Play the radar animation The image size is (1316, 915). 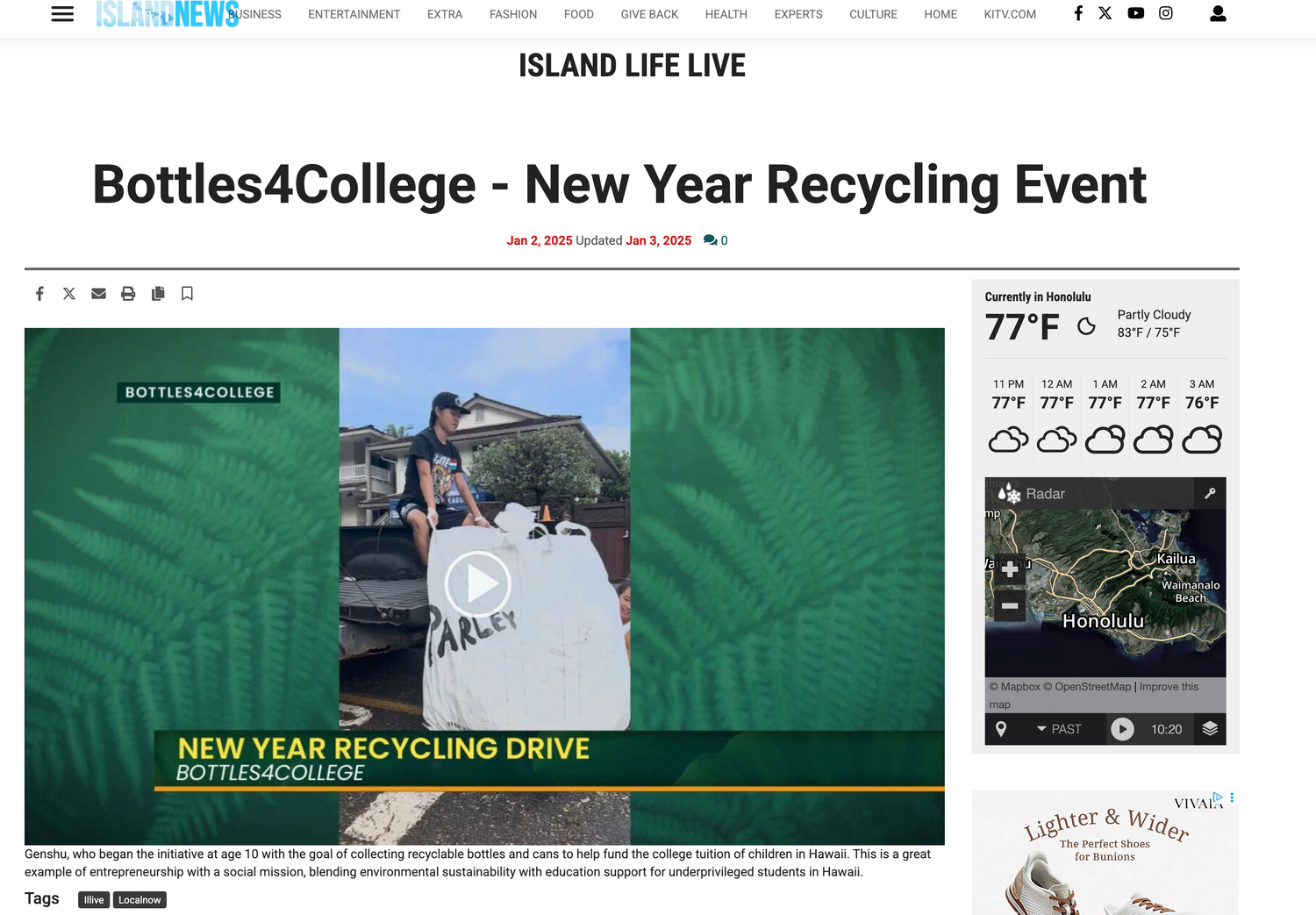1122,729
